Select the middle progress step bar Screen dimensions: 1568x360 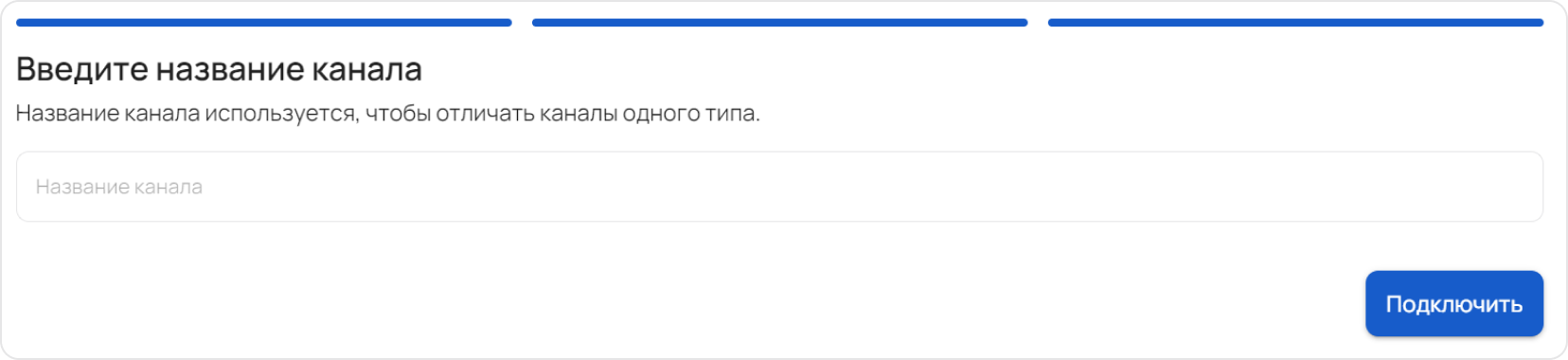779,23
